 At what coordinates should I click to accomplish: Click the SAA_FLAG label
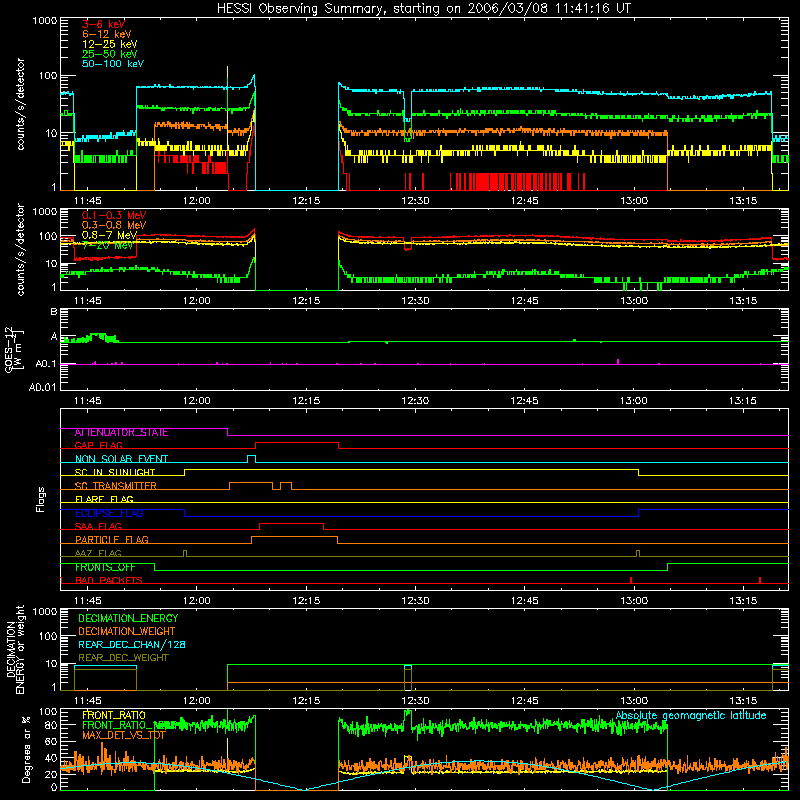click(x=98, y=526)
